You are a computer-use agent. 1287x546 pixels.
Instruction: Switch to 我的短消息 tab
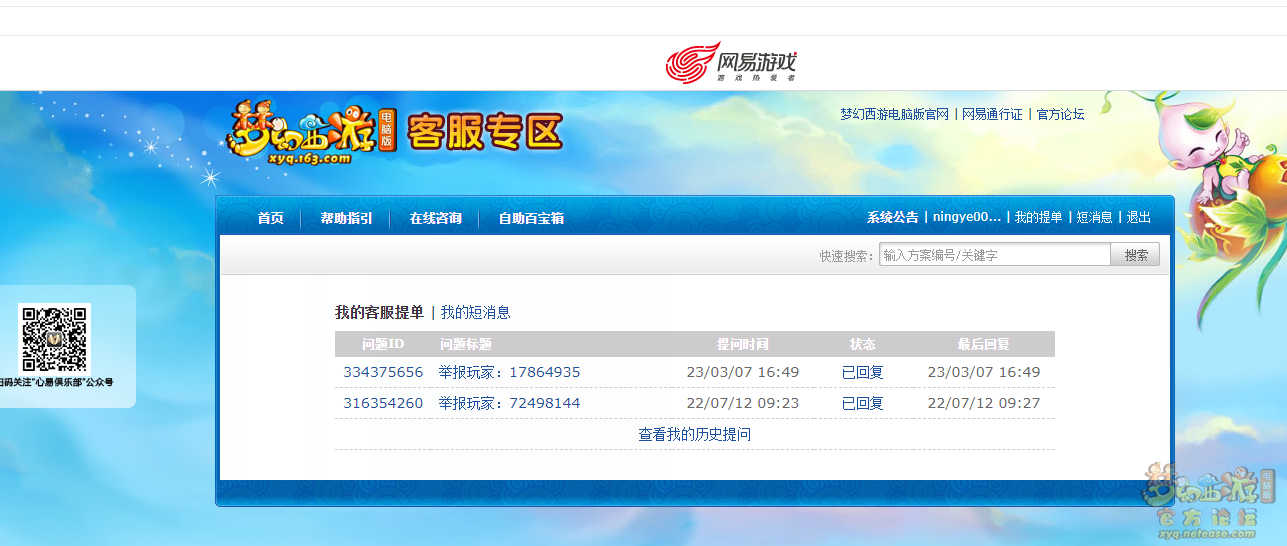tap(476, 312)
